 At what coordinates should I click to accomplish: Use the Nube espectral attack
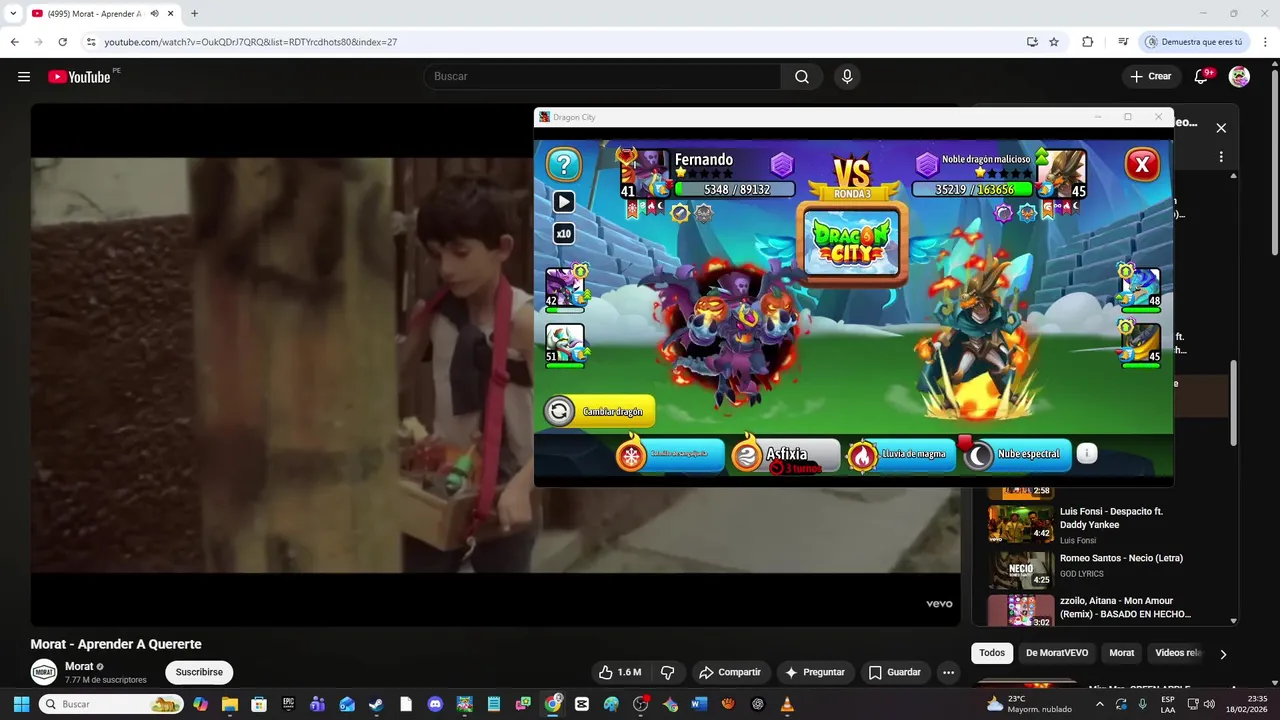1018,455
